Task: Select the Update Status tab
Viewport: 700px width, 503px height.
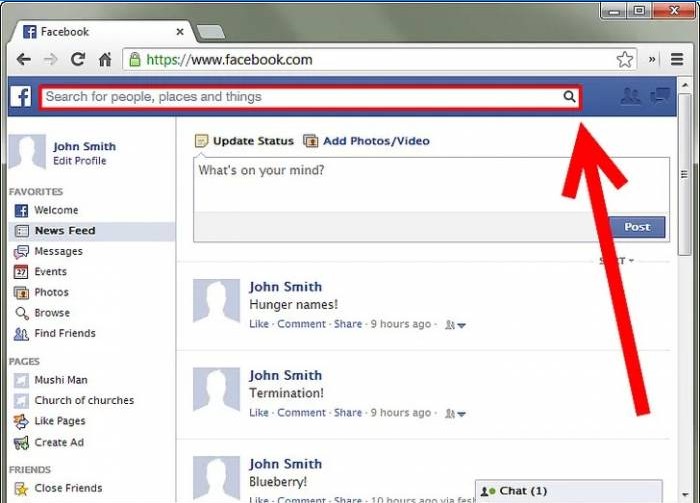Action: [x=244, y=141]
